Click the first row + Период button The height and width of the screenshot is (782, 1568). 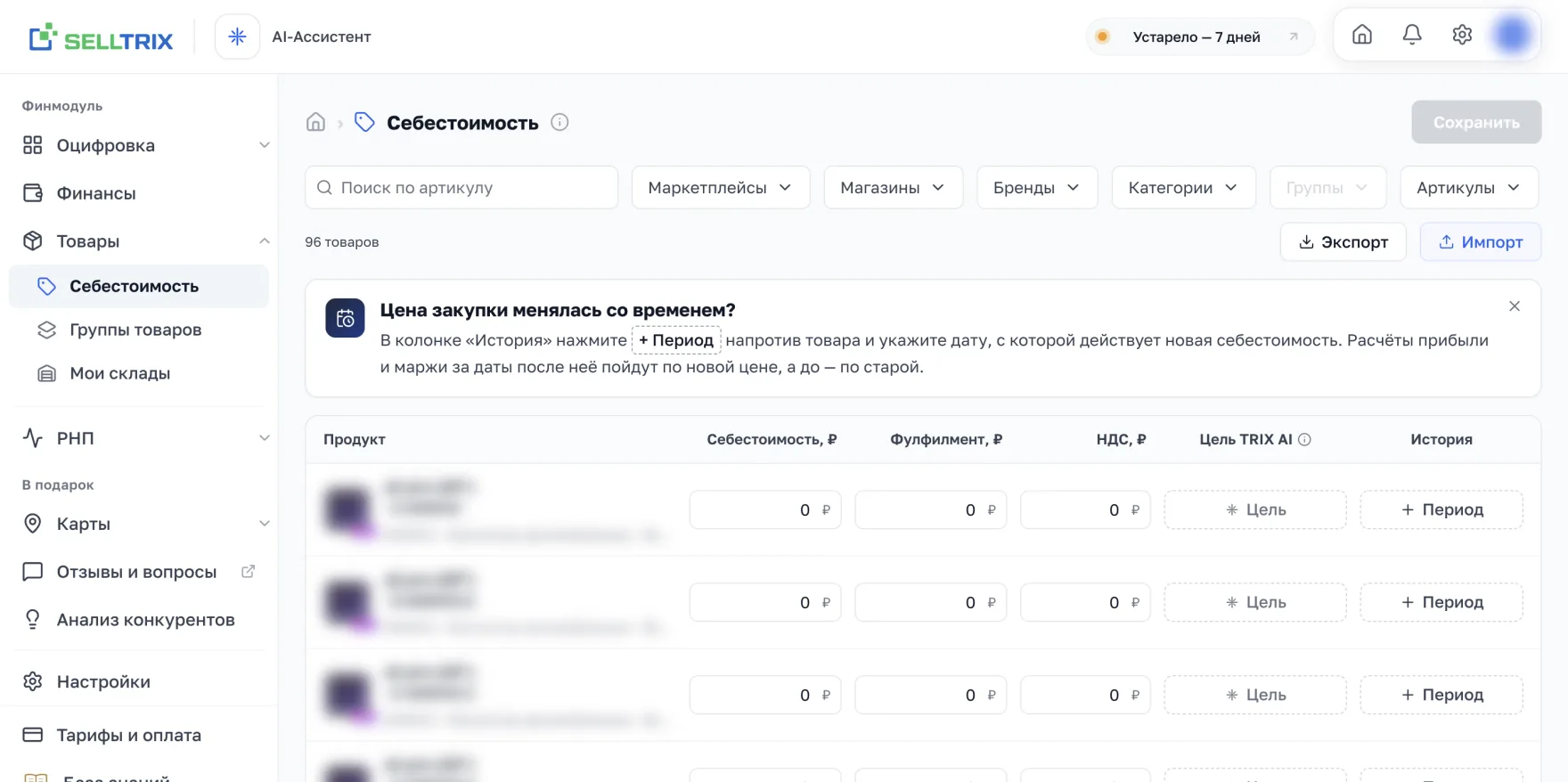(x=1441, y=510)
